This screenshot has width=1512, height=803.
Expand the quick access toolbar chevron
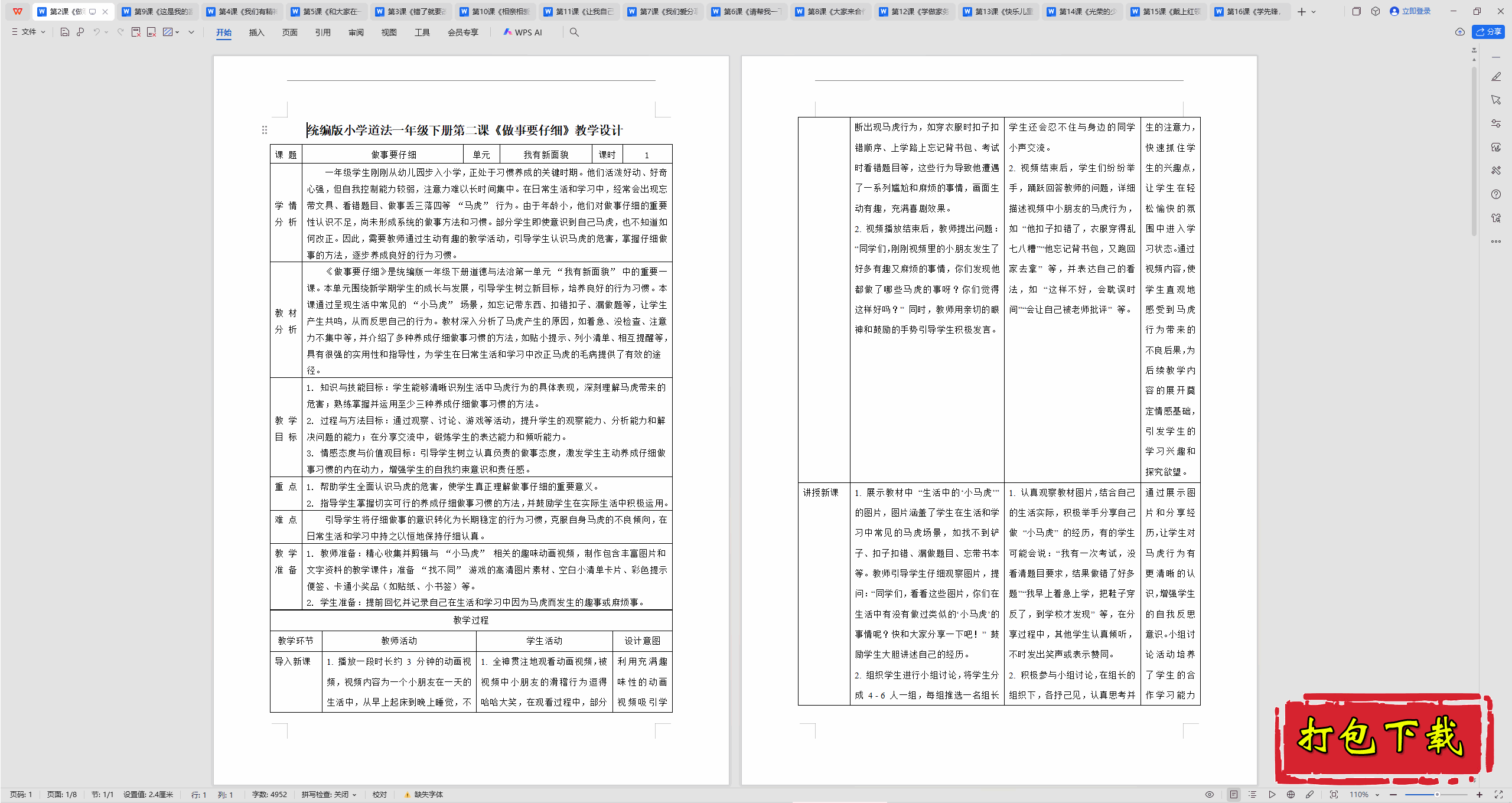pos(191,32)
